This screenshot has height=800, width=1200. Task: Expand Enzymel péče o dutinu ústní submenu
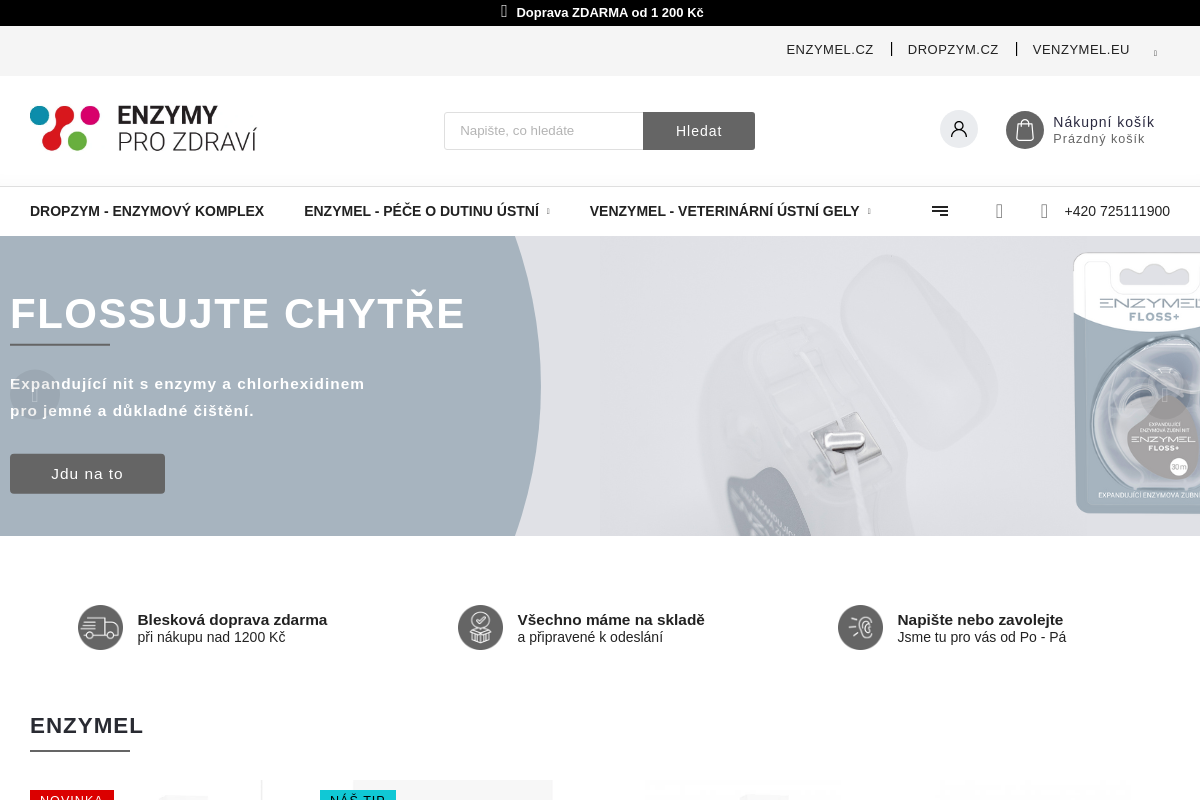click(548, 212)
